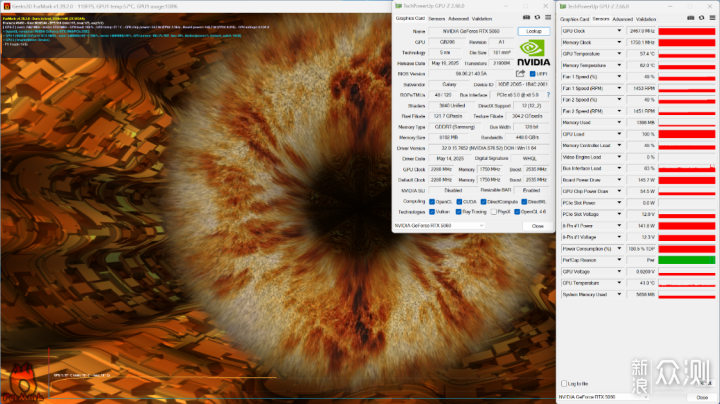
Task: Click the 145.7 W Board Power Draw value
Action: (641, 180)
